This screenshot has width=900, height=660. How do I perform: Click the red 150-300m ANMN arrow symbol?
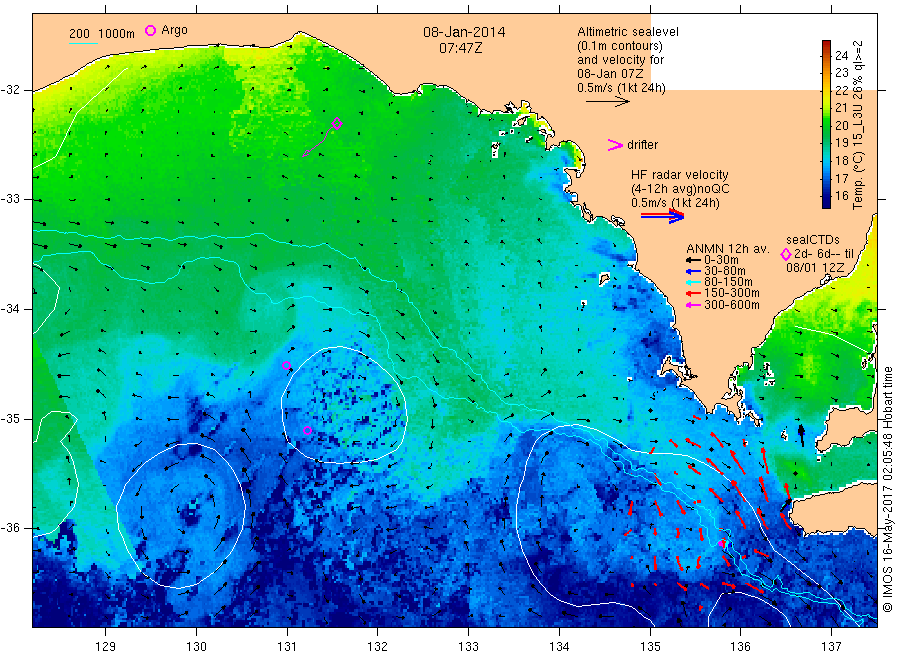pos(693,293)
